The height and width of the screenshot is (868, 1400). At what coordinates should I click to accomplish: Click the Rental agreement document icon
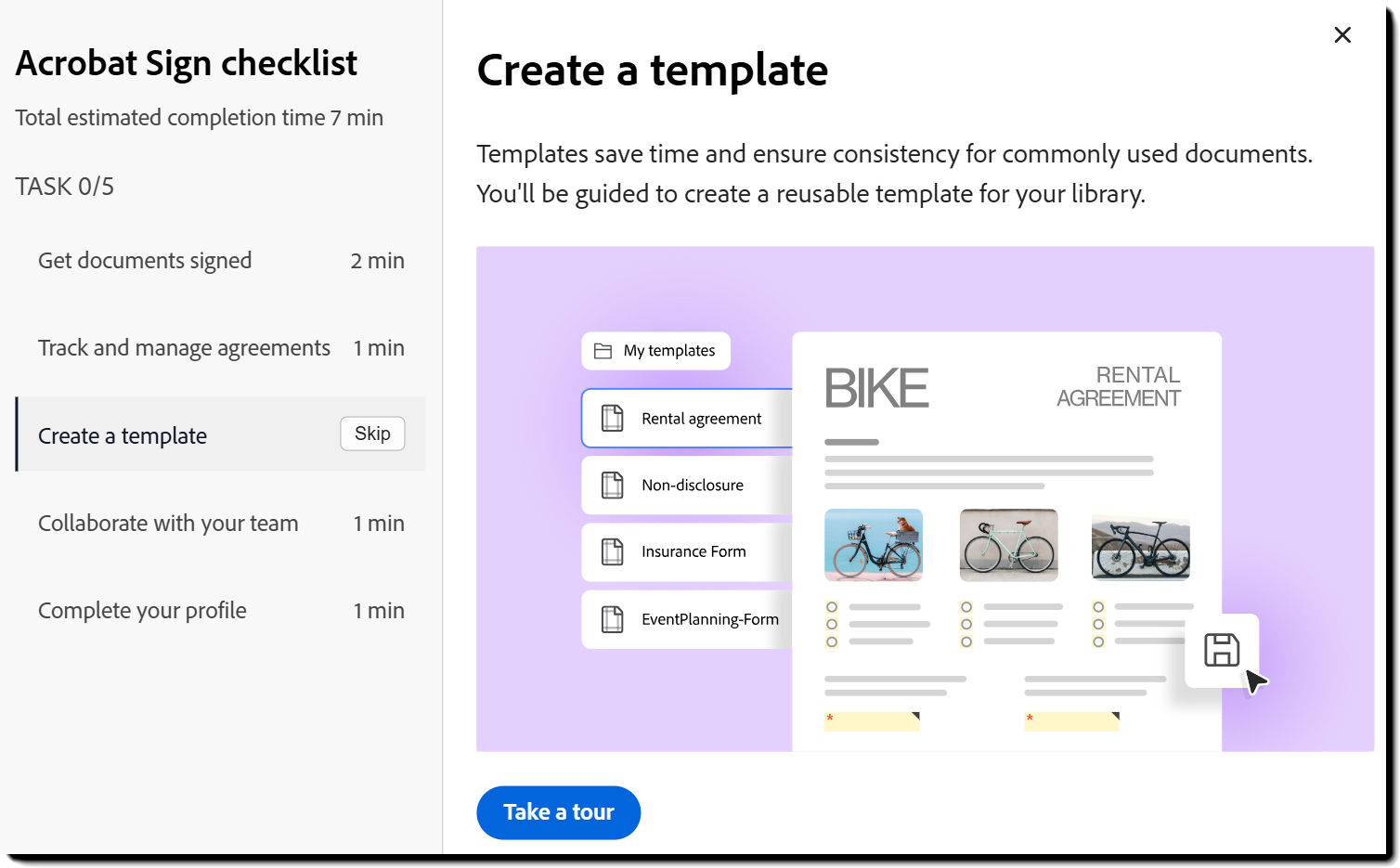pyautogui.click(x=611, y=419)
